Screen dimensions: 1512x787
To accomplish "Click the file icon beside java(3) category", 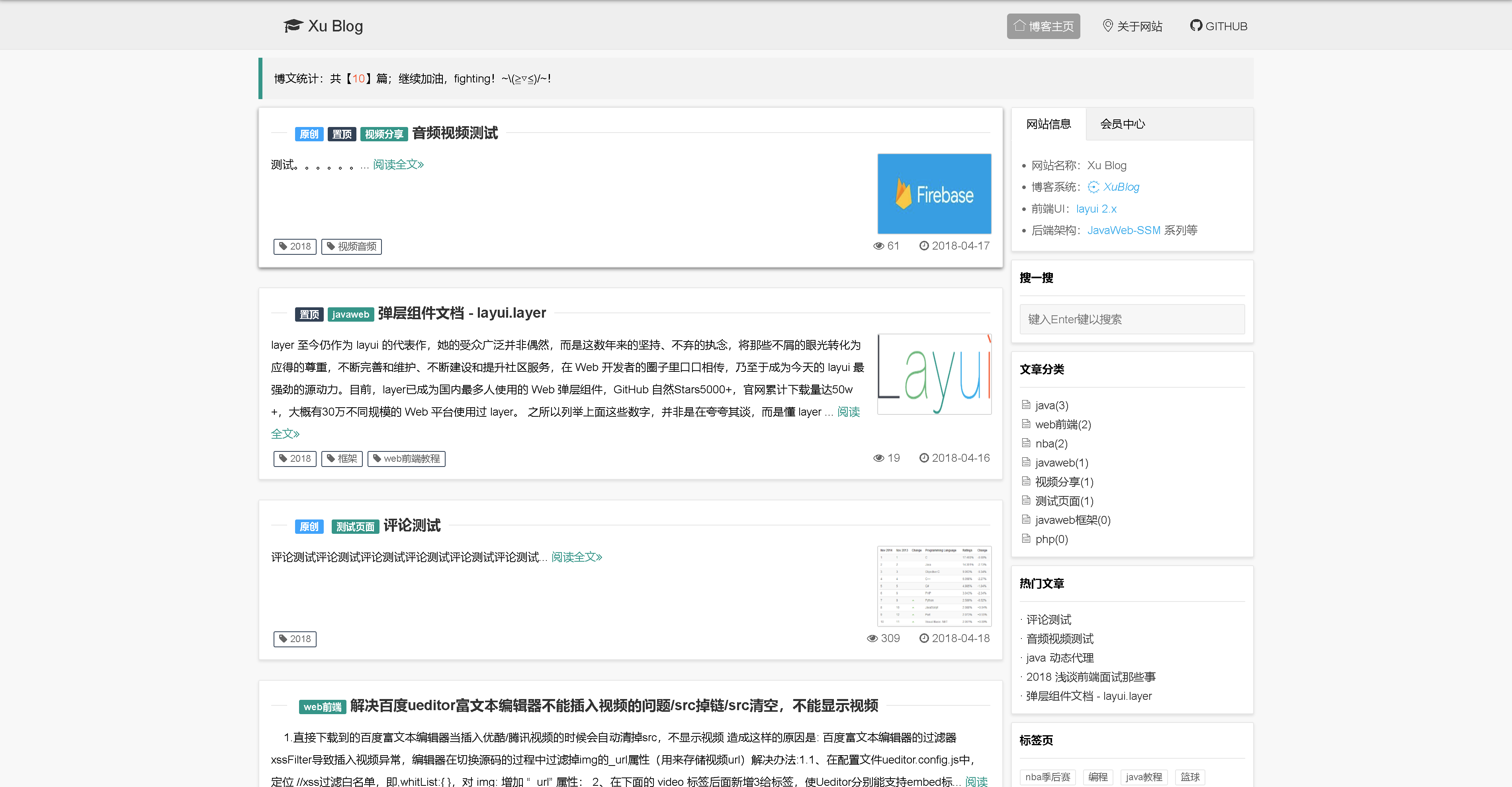I will [x=1026, y=405].
